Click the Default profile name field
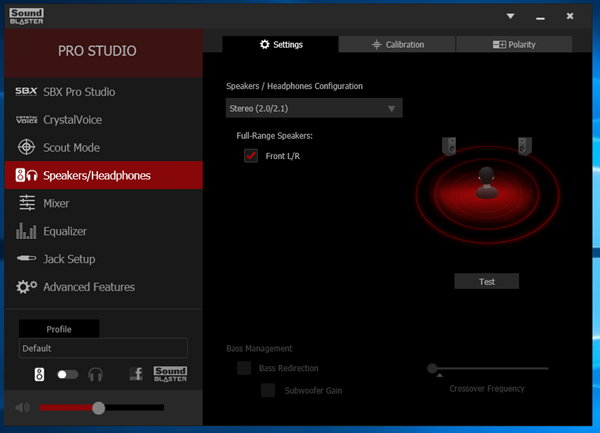This screenshot has width=600, height=433. click(103, 348)
